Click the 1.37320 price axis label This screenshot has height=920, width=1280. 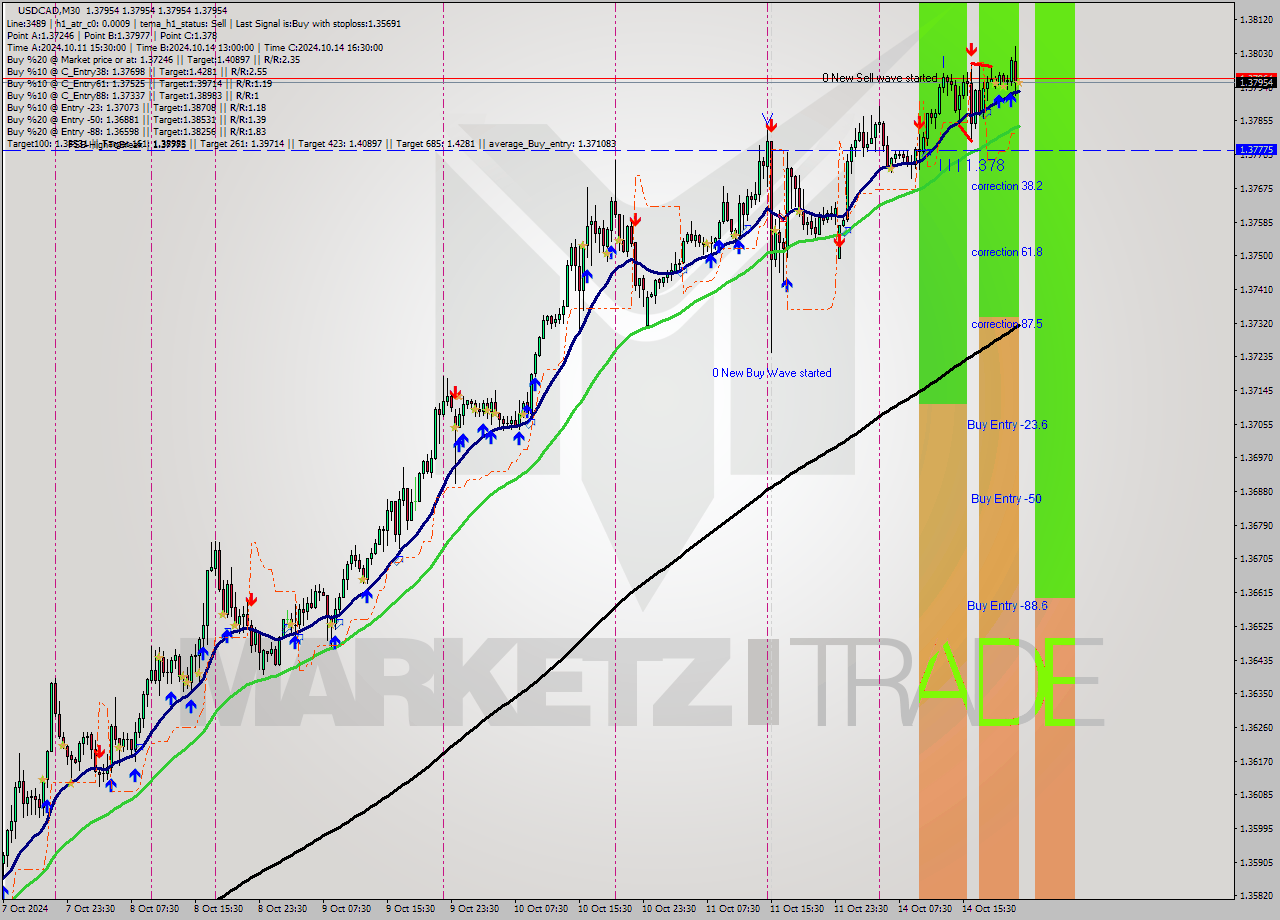coord(1256,323)
